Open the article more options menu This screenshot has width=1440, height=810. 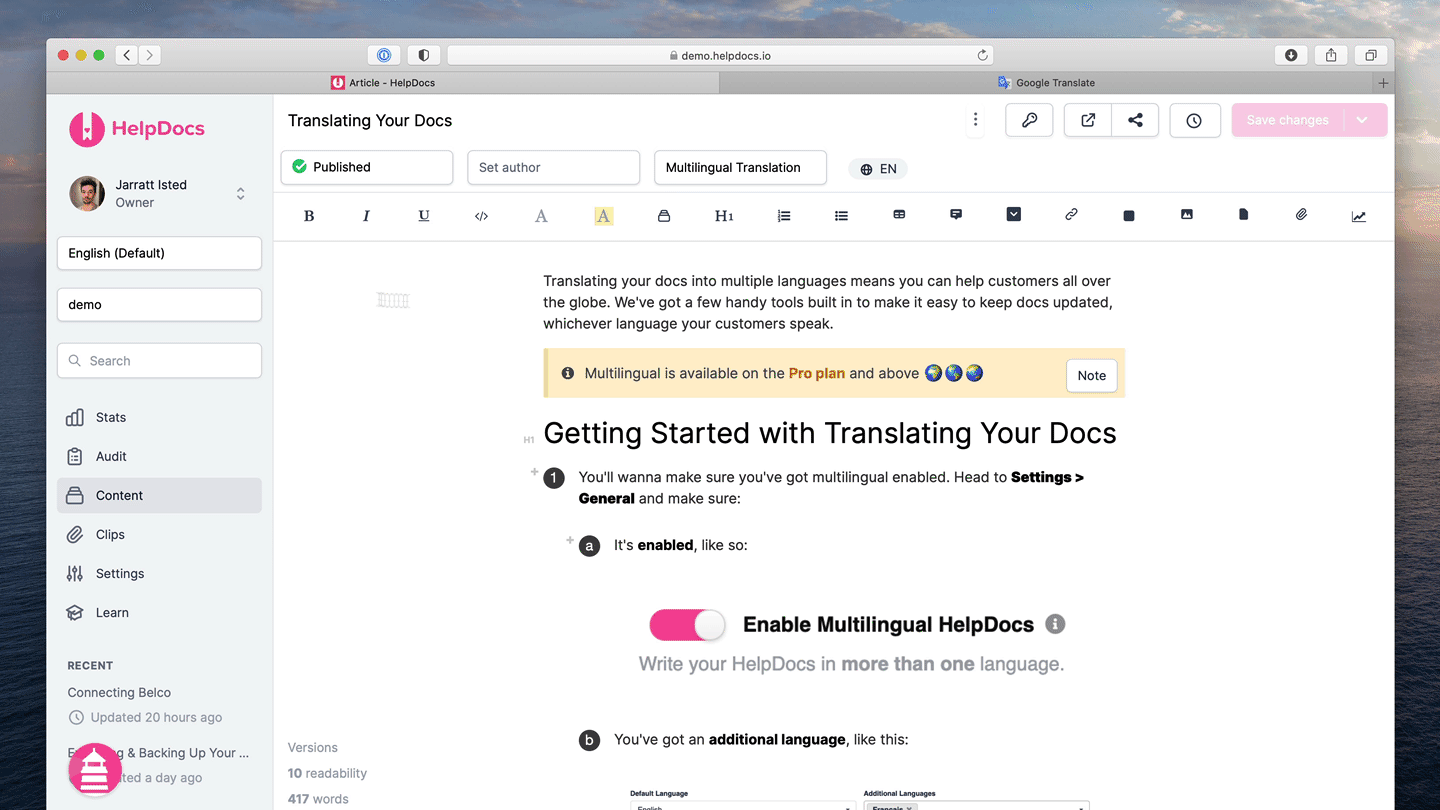(x=975, y=120)
